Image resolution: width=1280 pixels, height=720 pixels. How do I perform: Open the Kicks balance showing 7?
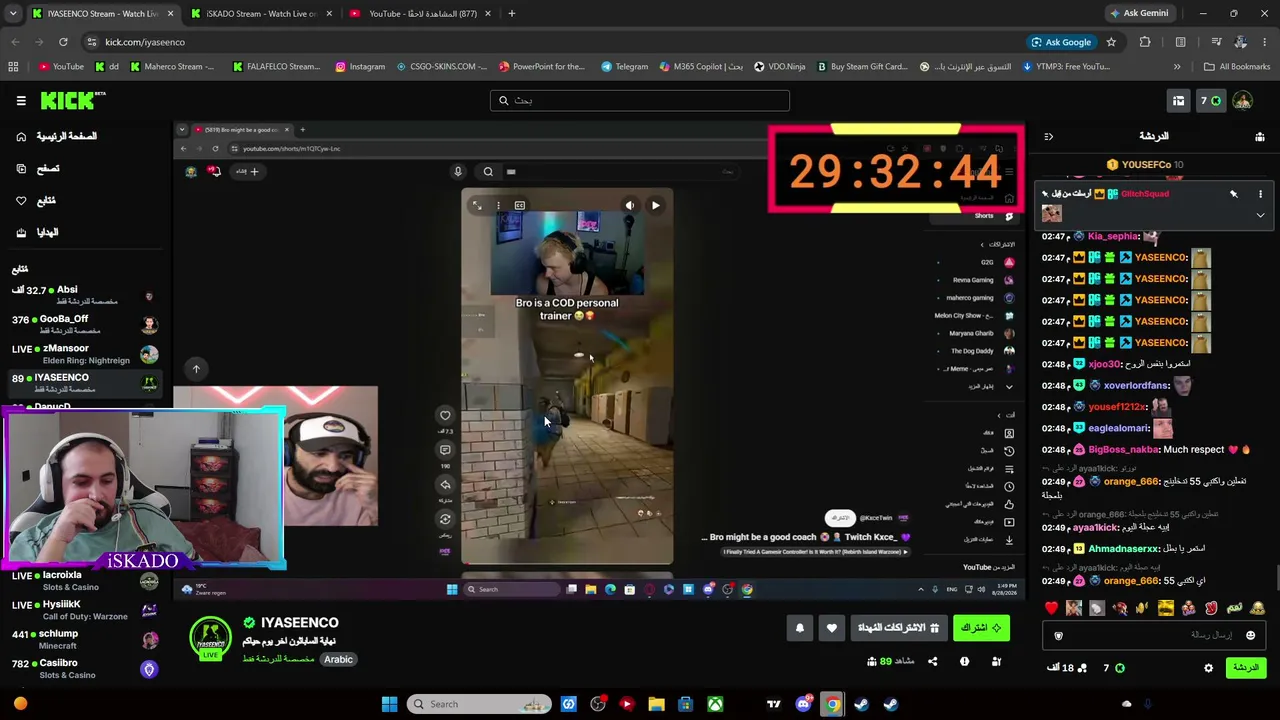(x=1211, y=100)
